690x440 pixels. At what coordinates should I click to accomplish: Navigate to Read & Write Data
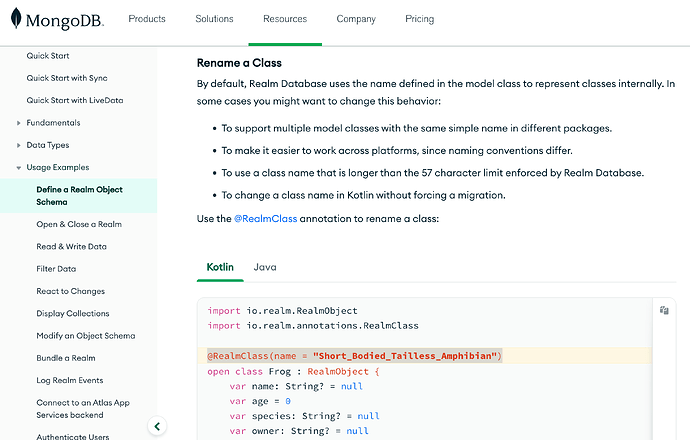[71, 246]
